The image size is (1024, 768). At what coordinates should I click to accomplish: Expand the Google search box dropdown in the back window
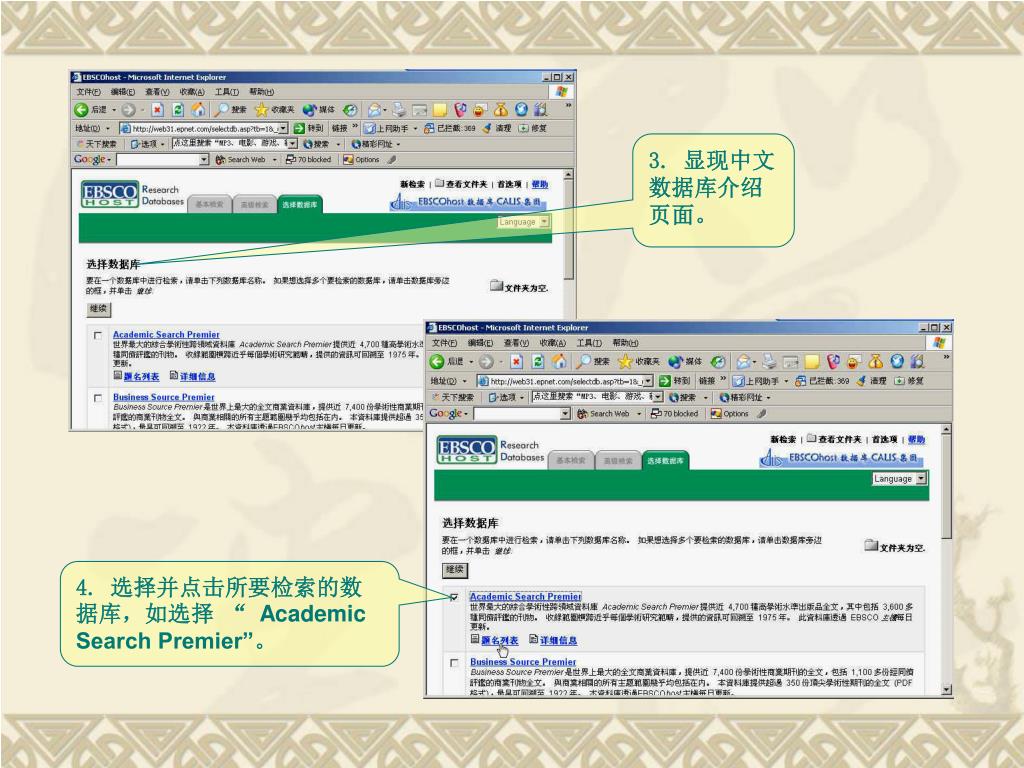coord(204,159)
